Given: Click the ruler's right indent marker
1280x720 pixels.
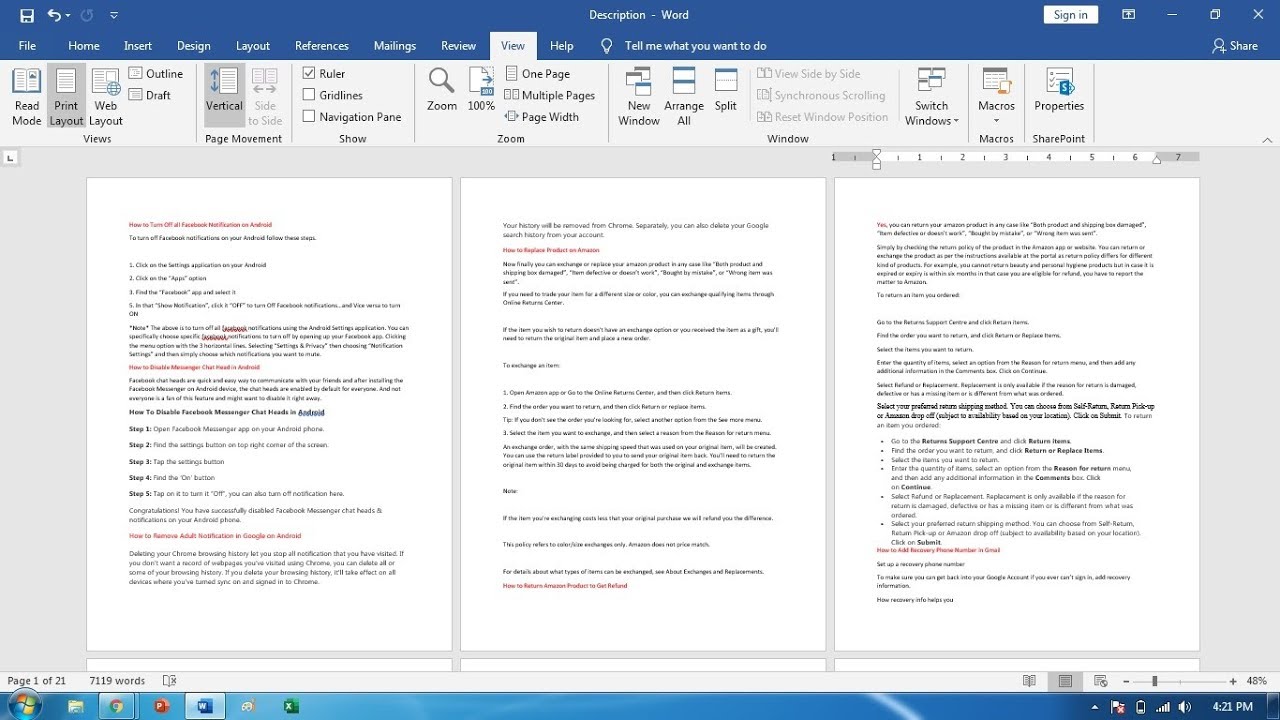Looking at the screenshot, I should tap(1156, 159).
